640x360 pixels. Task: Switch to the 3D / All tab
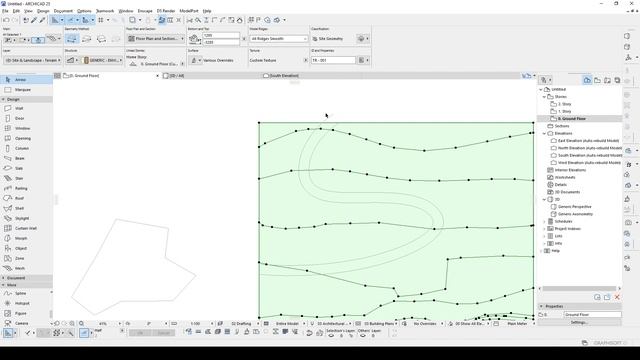point(173,76)
